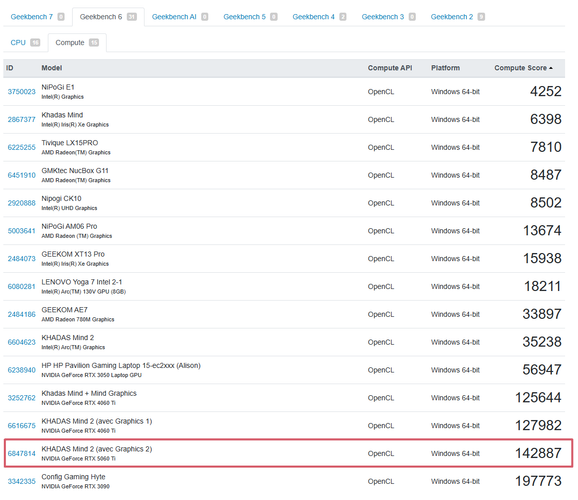Open result ID 2867377 for Khadas Mind

click(x=21, y=119)
